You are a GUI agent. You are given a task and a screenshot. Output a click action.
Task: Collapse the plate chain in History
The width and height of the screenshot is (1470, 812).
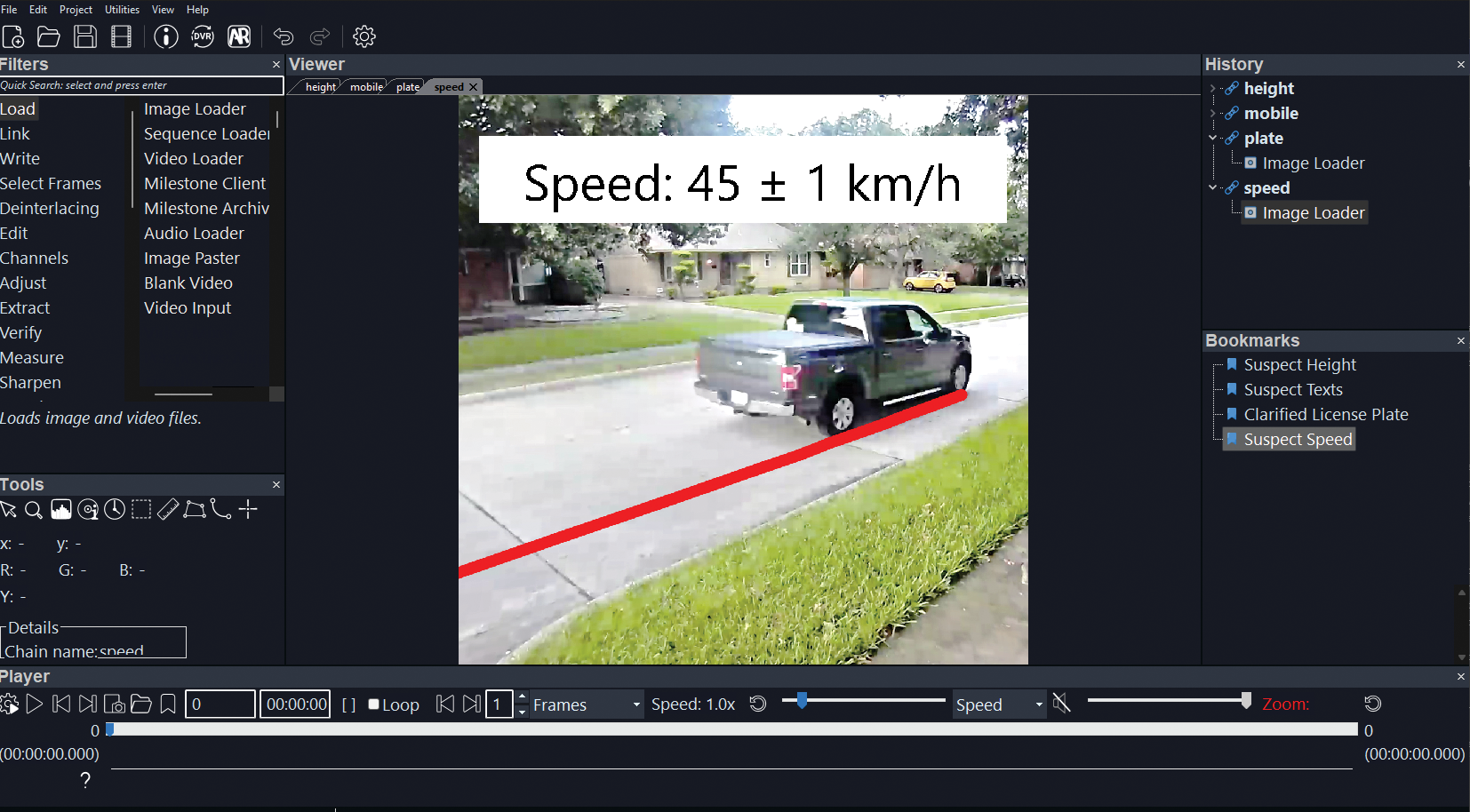click(1214, 138)
